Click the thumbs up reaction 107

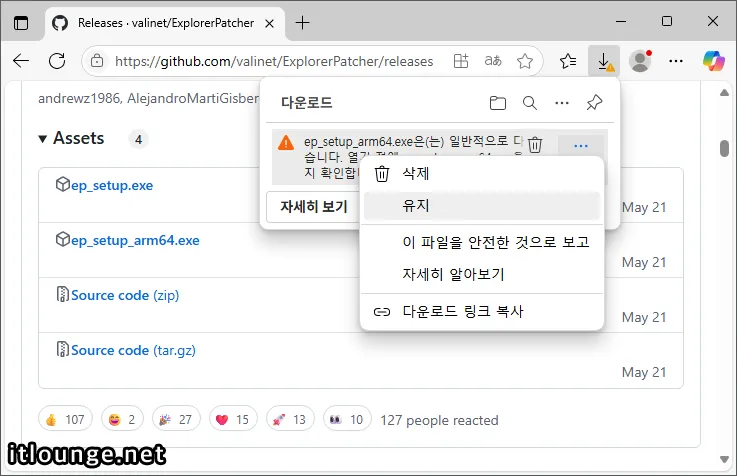[x=65, y=419]
